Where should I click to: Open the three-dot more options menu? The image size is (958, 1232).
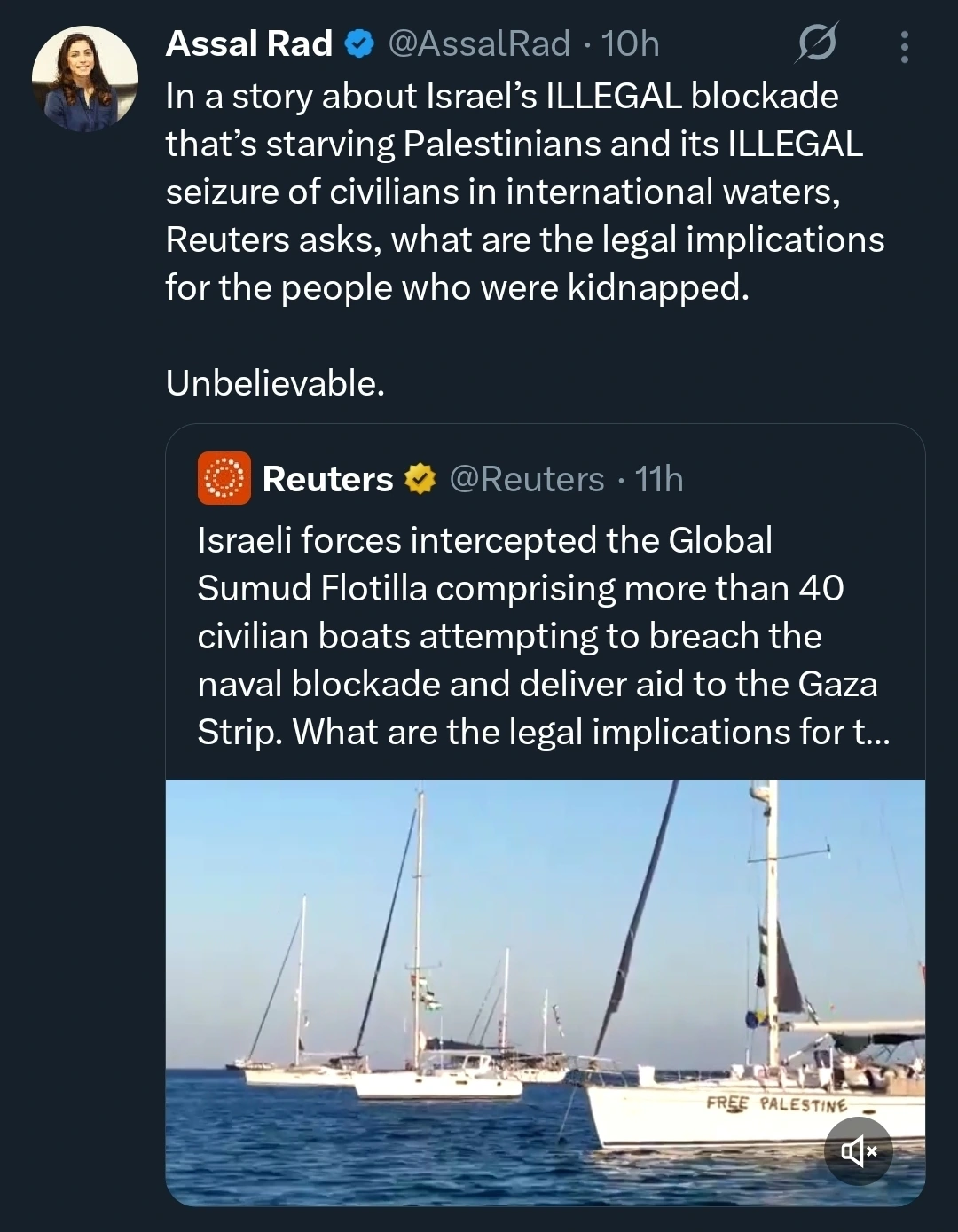click(904, 47)
